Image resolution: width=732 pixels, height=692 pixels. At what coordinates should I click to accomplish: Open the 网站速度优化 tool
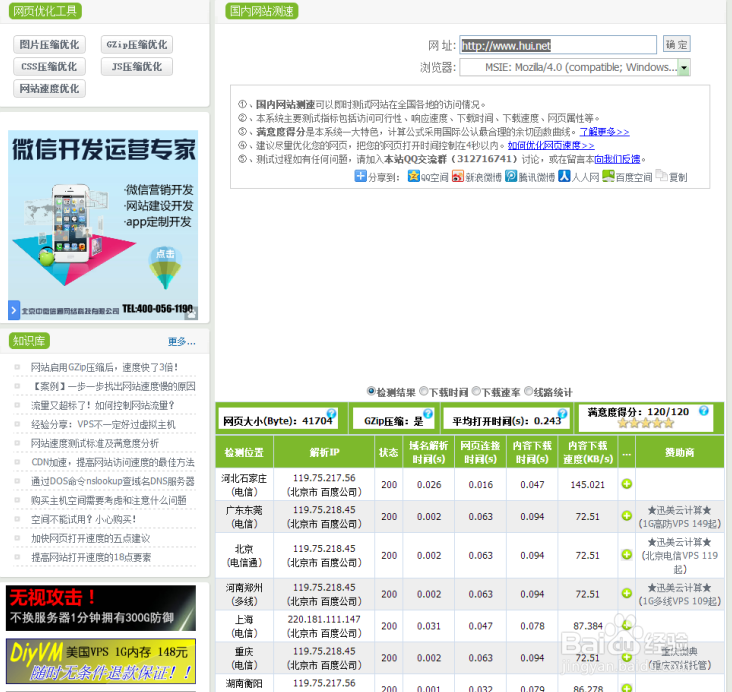(x=49, y=89)
